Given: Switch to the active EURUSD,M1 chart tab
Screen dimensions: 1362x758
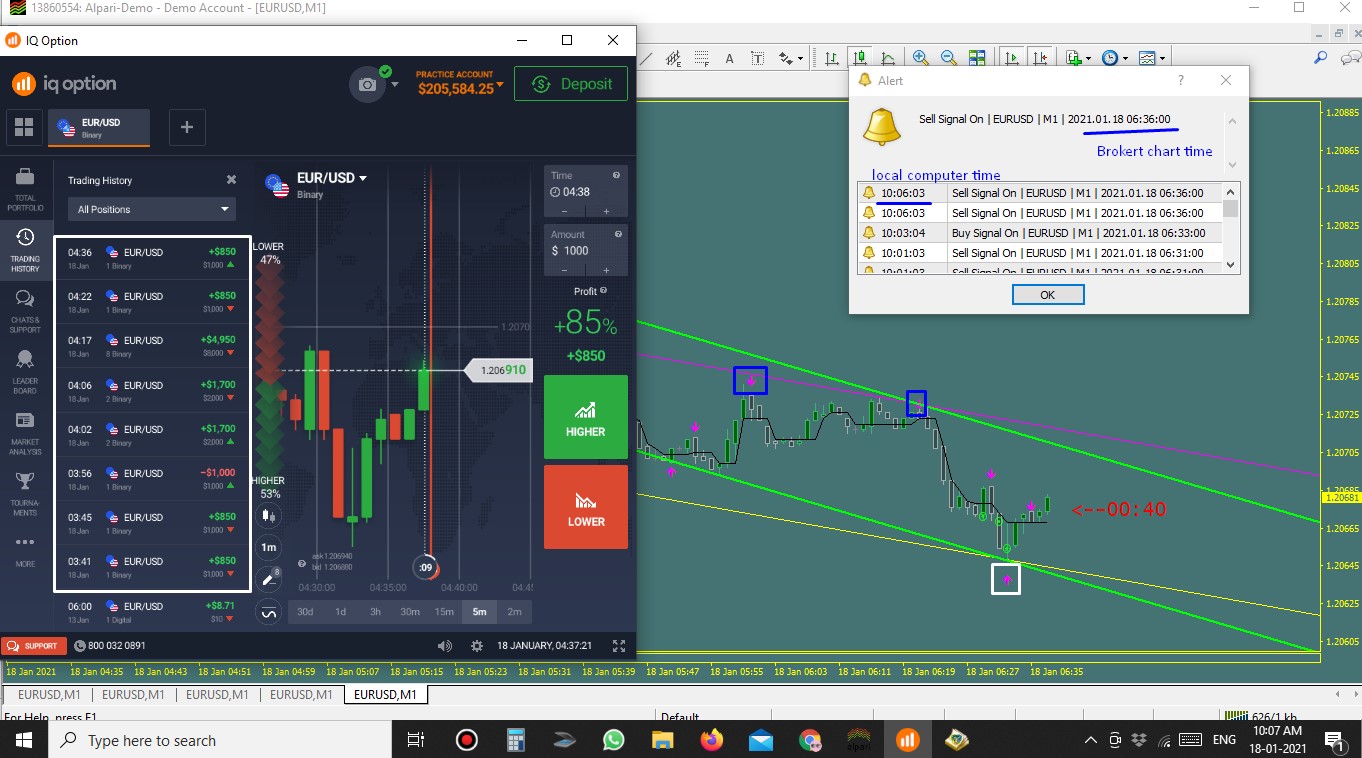Looking at the screenshot, I should (385, 694).
